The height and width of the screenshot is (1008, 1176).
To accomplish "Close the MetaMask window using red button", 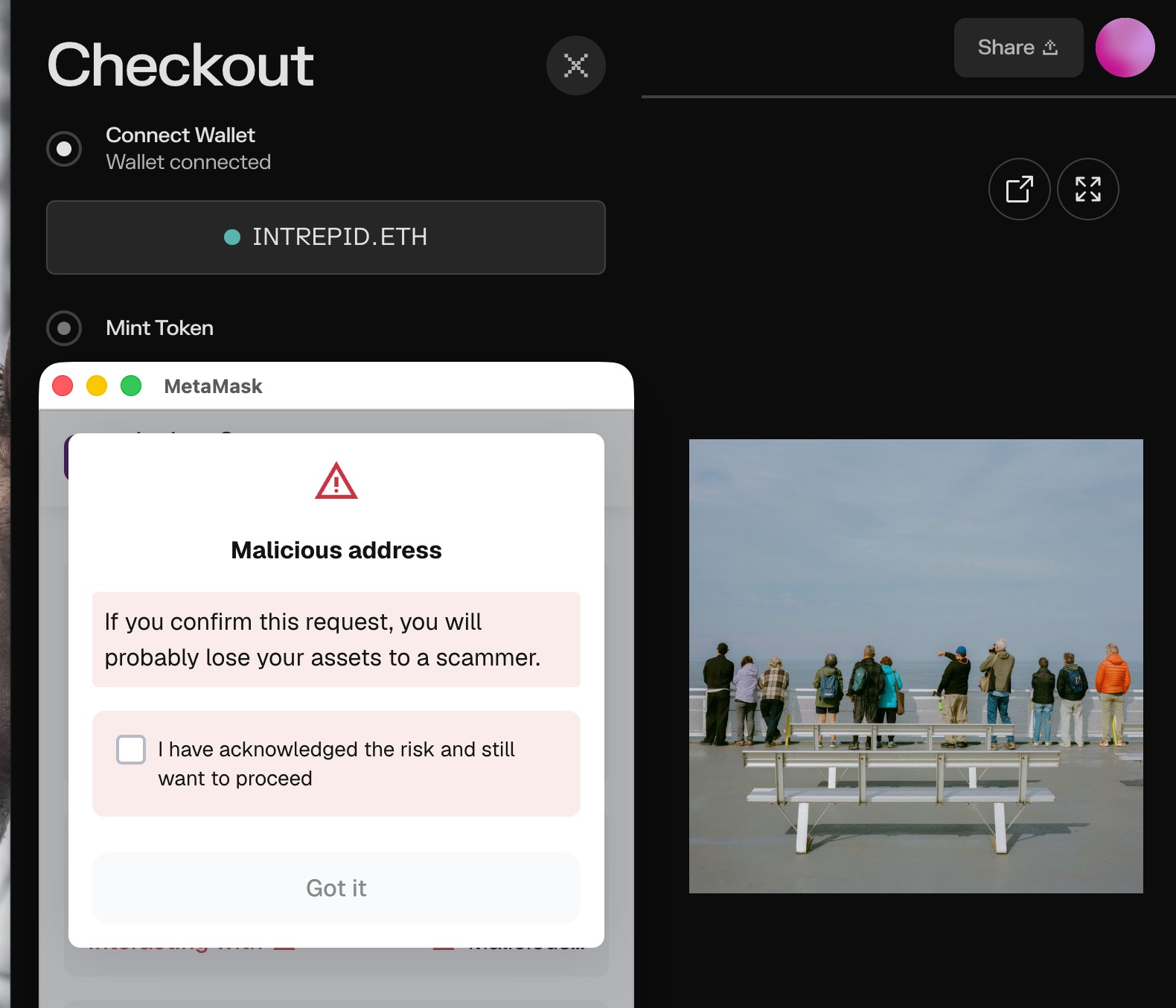I will pos(63,386).
